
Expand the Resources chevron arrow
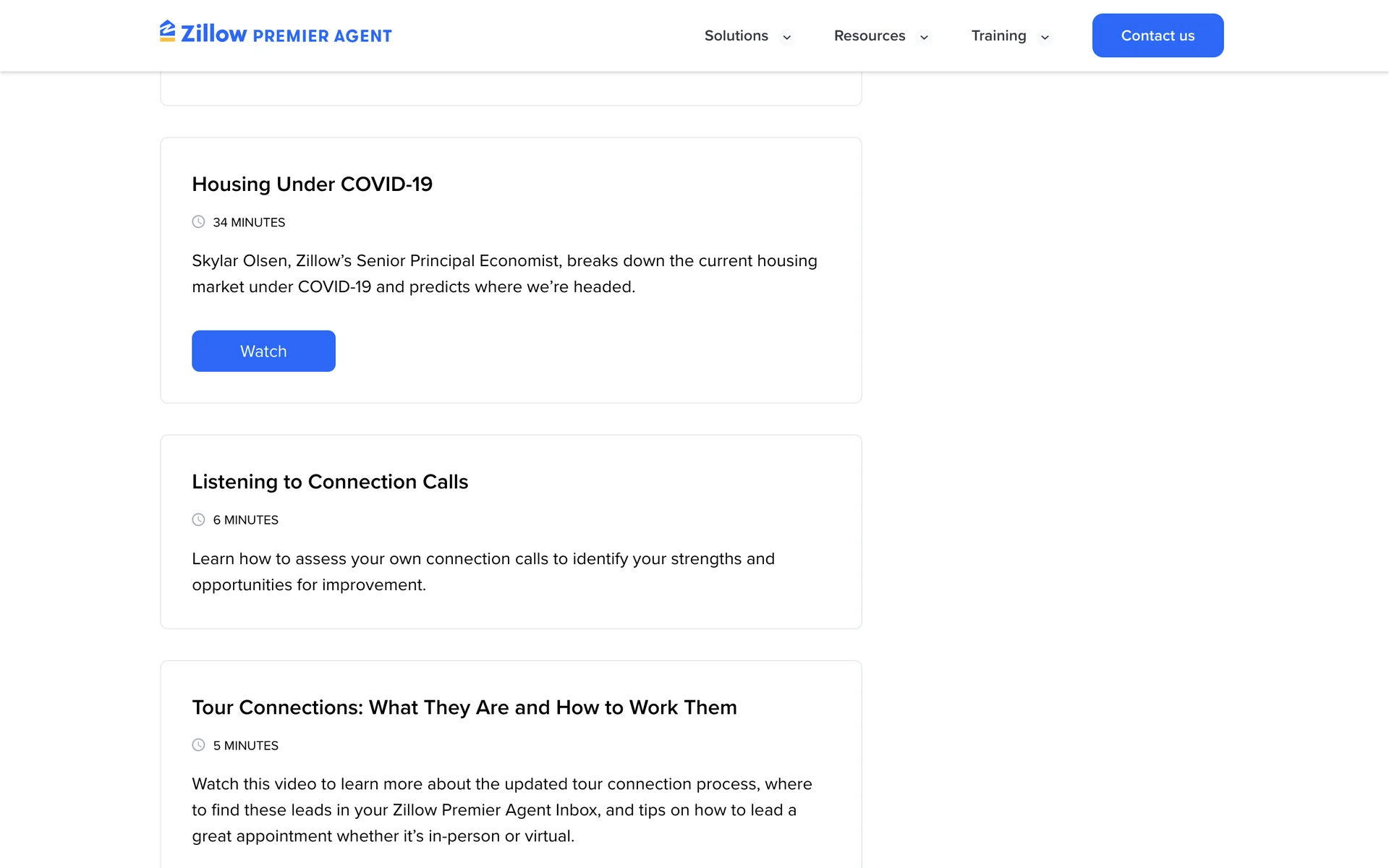924,37
